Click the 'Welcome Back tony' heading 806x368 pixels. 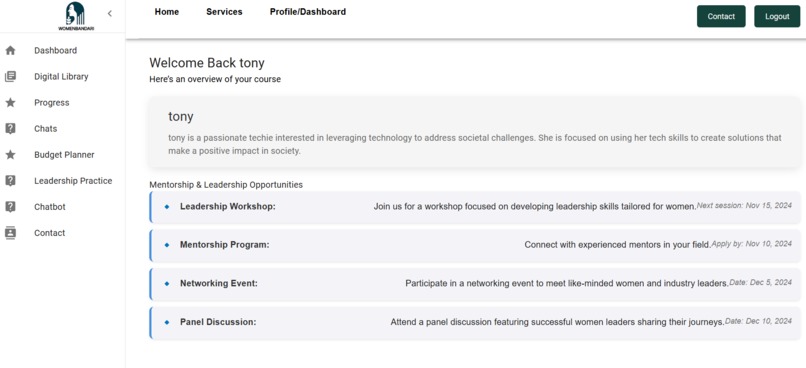click(x=207, y=63)
